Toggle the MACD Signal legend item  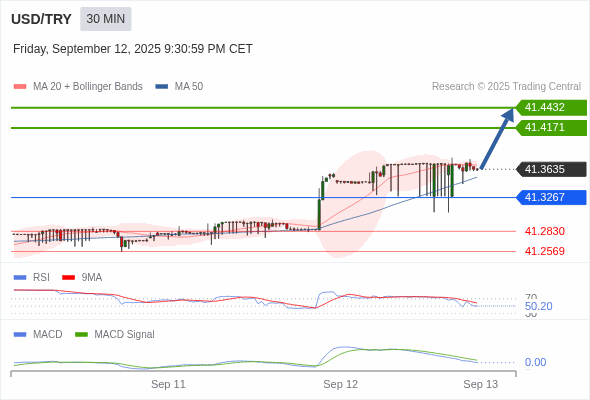pyautogui.click(x=115, y=334)
